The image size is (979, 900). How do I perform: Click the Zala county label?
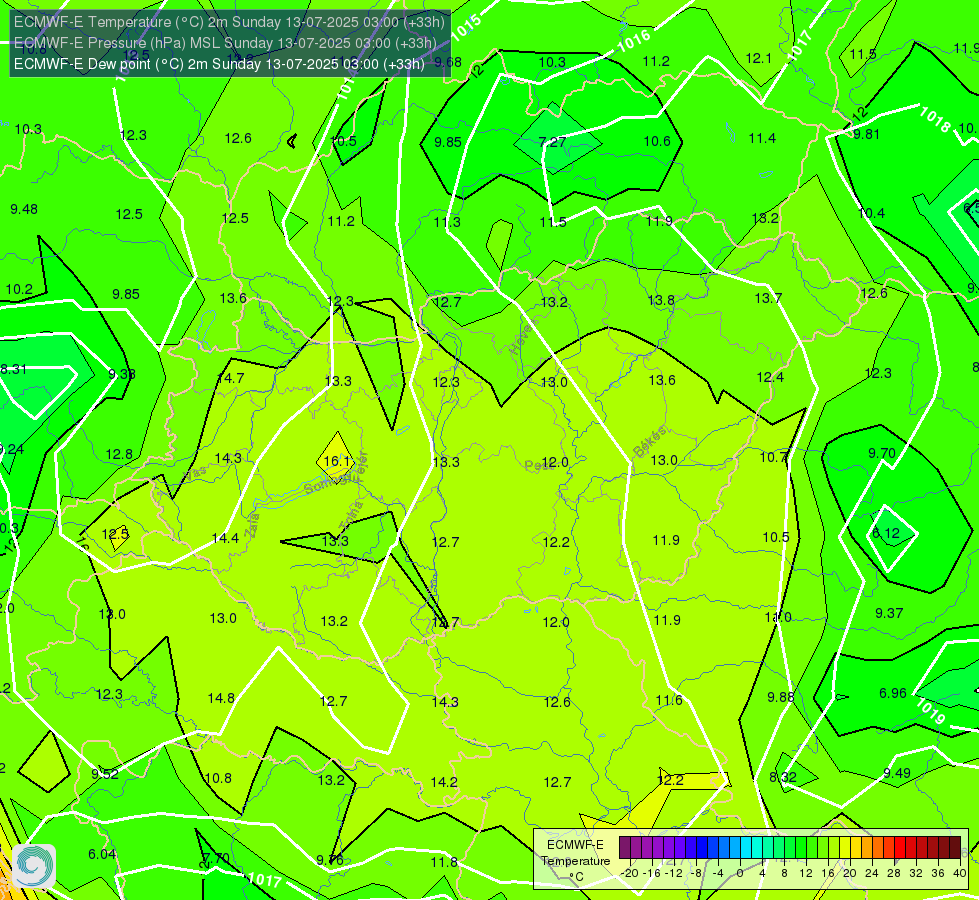(252, 526)
